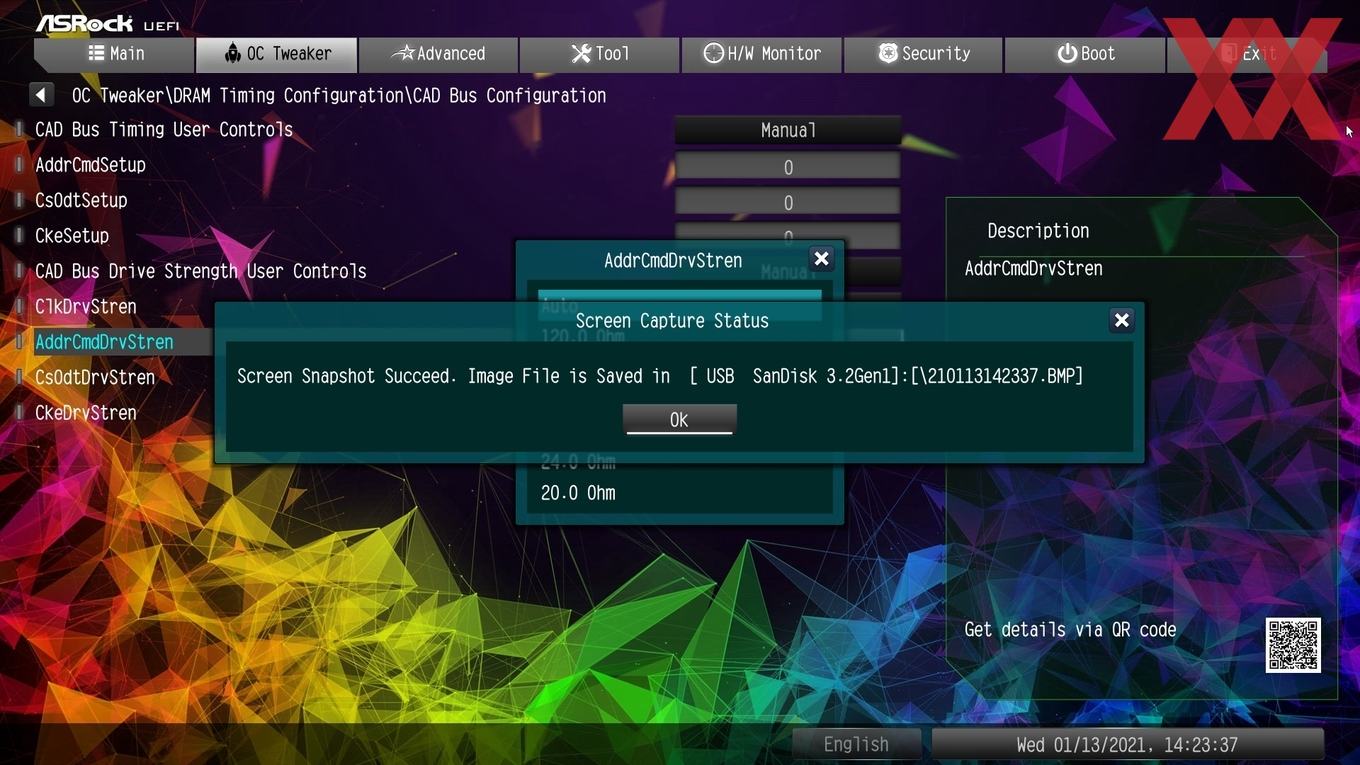Go to H/W Monitor tab
Image resolution: width=1360 pixels, height=765 pixels.
pos(762,54)
